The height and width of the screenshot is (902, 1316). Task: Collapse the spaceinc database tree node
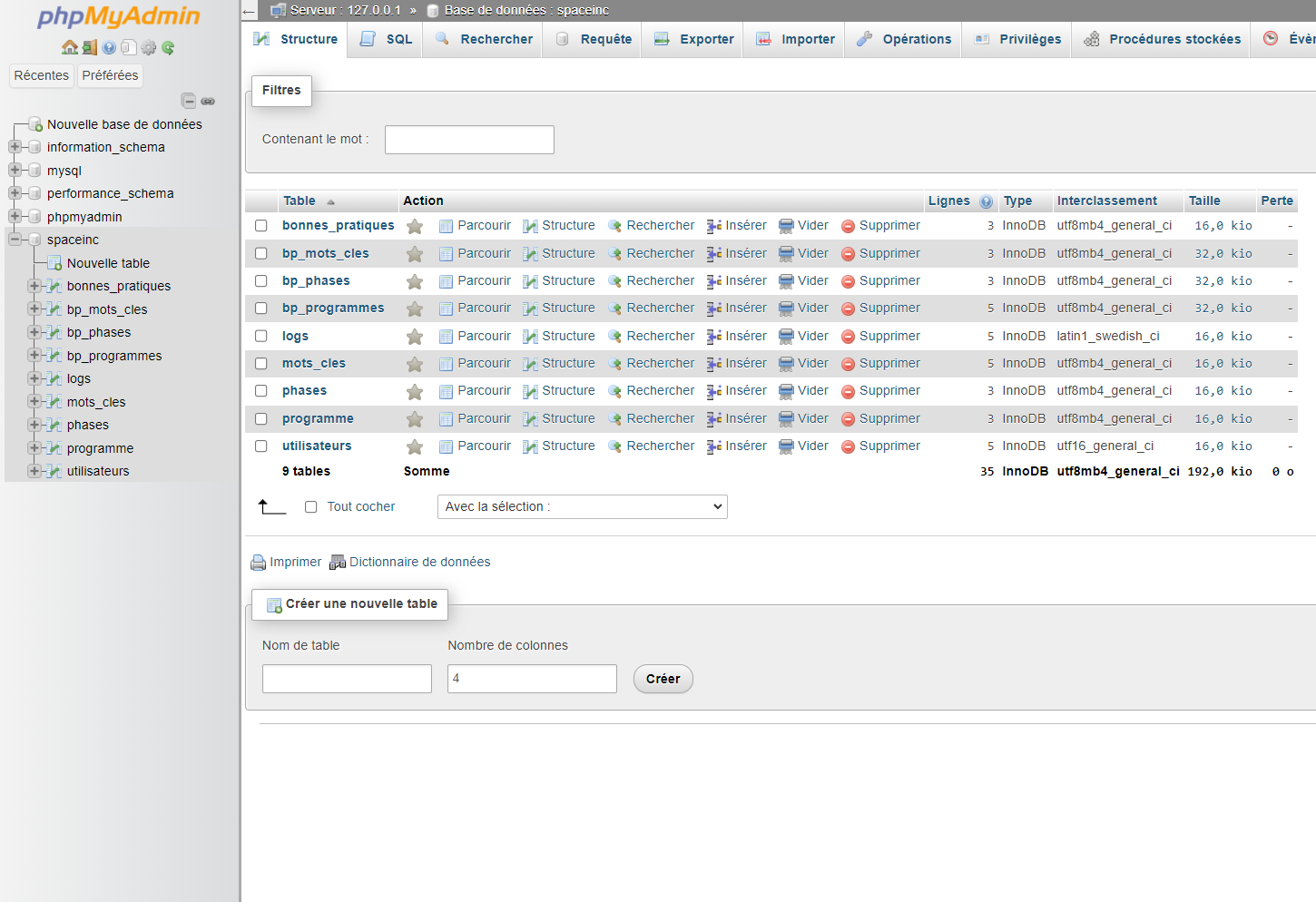15,240
